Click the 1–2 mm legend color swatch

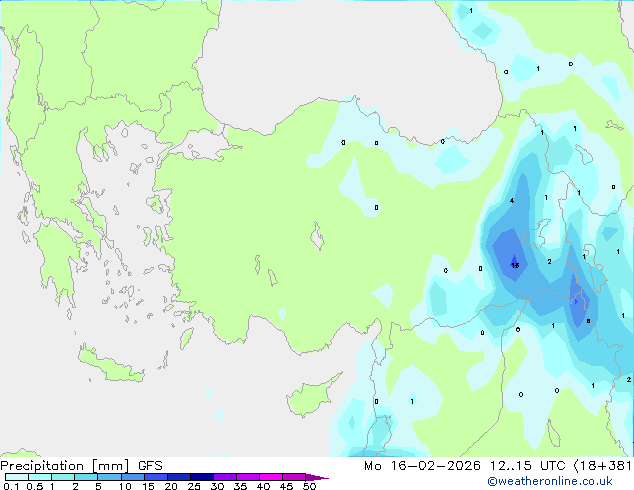(x=63, y=477)
